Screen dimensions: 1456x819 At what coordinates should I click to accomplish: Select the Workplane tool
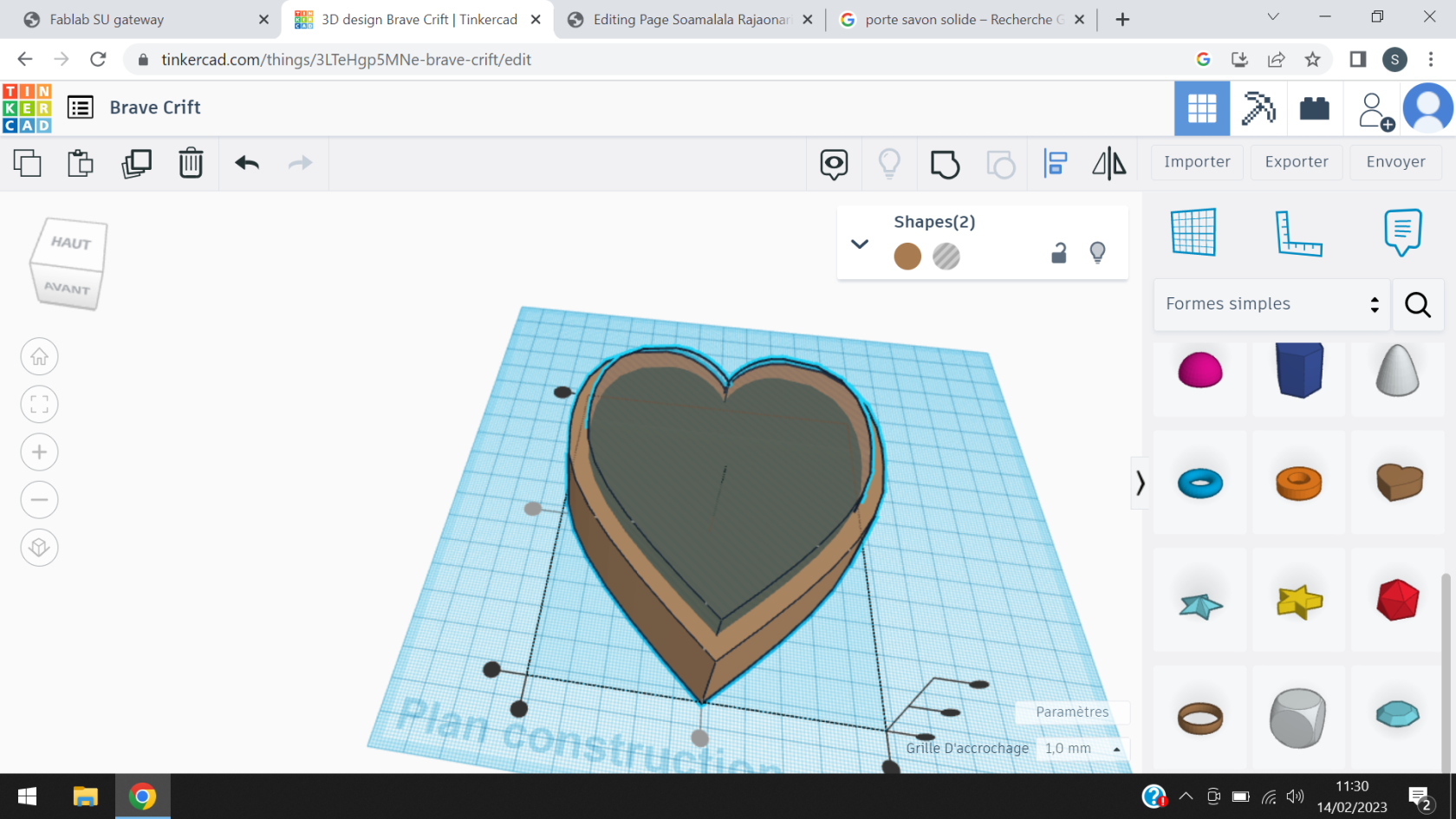(x=1193, y=231)
